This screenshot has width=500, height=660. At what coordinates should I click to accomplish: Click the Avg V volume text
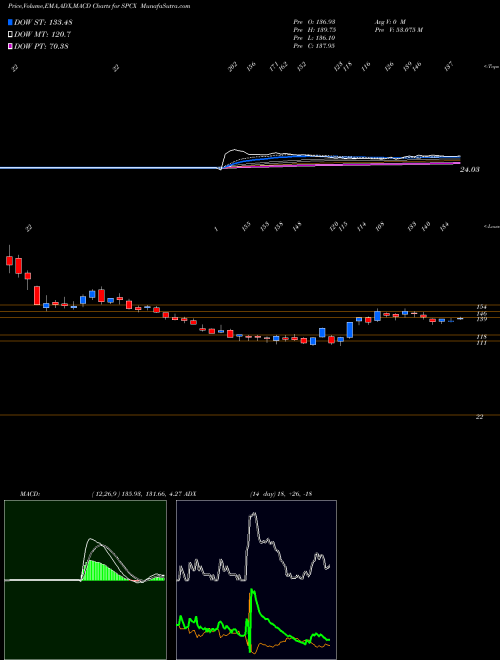click(390, 21)
